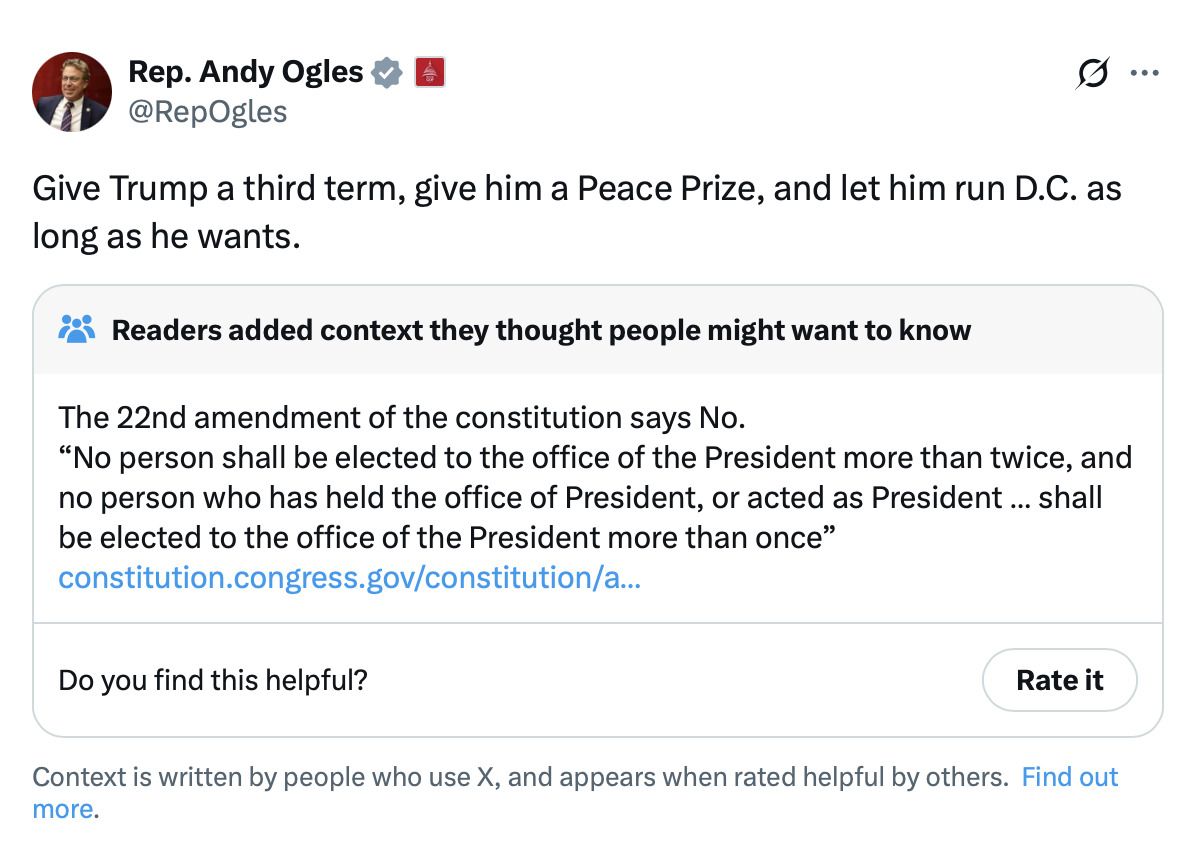Follow the "Find out" link text

[1069, 777]
